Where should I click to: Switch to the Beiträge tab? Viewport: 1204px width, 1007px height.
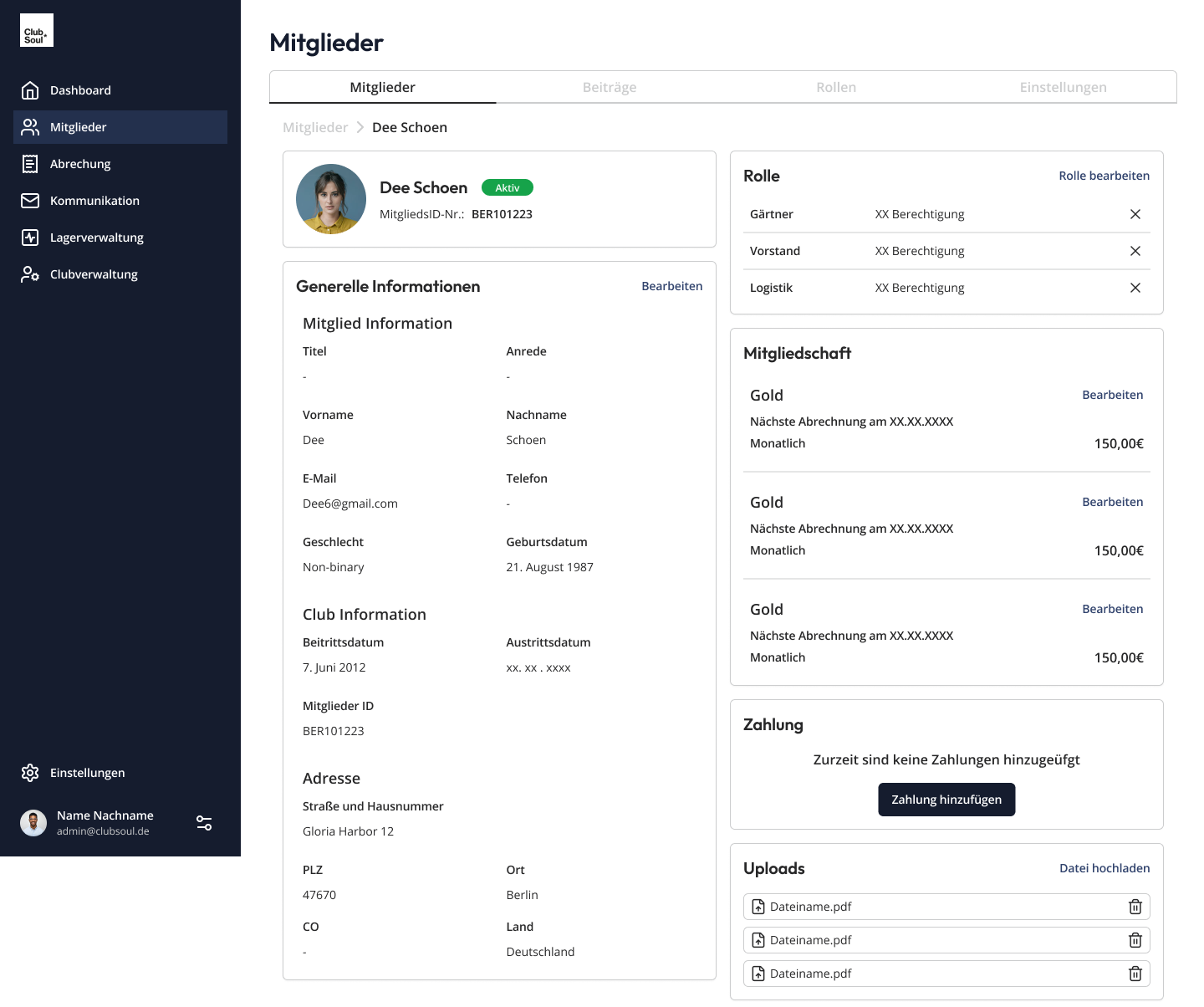(610, 87)
